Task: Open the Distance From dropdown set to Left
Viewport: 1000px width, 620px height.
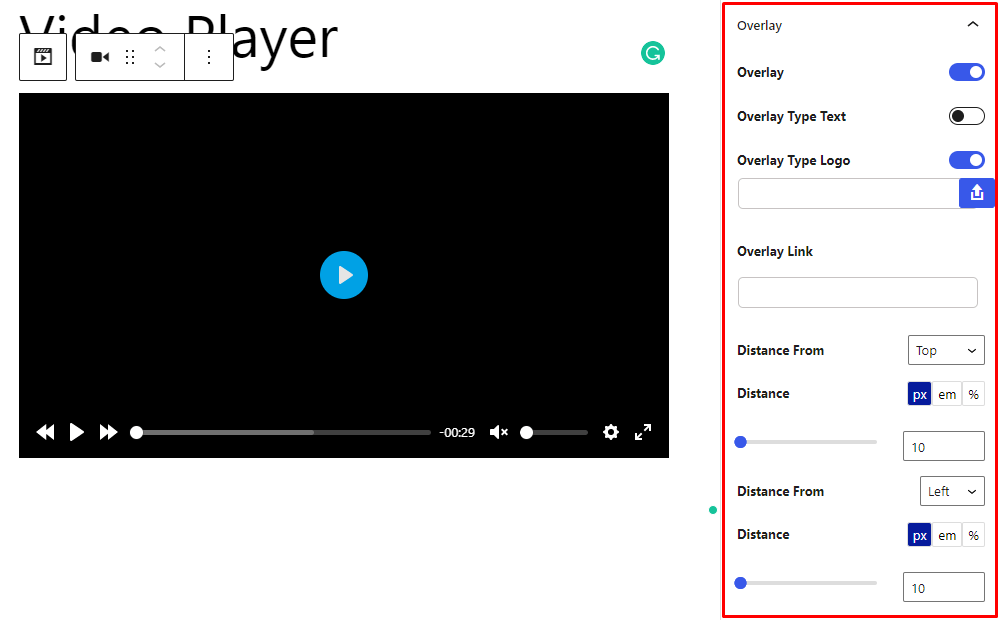Action: pyautogui.click(x=952, y=491)
